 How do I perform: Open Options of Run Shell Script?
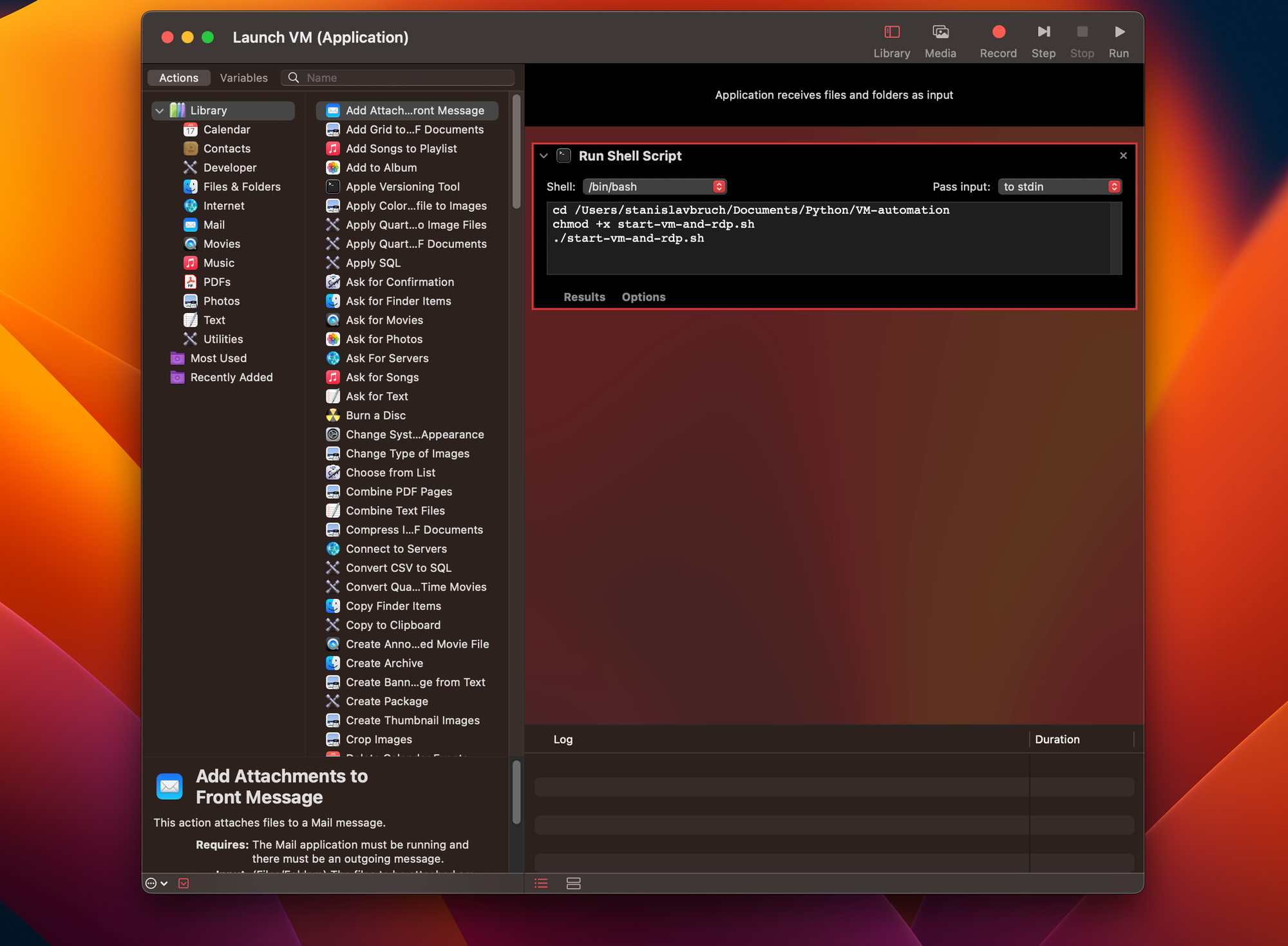coord(643,297)
